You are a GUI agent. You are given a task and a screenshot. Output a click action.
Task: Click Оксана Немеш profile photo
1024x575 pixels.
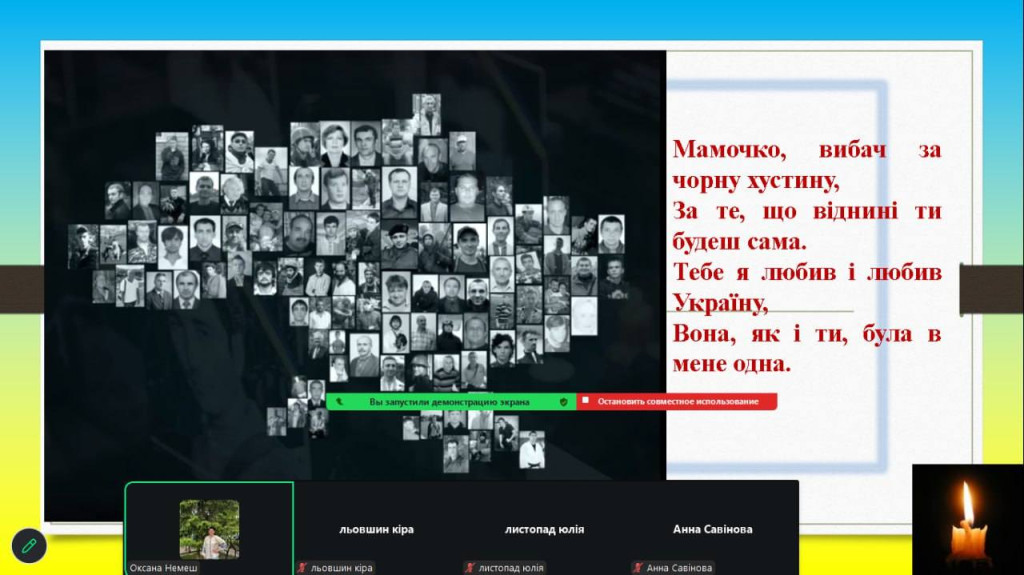(x=209, y=529)
